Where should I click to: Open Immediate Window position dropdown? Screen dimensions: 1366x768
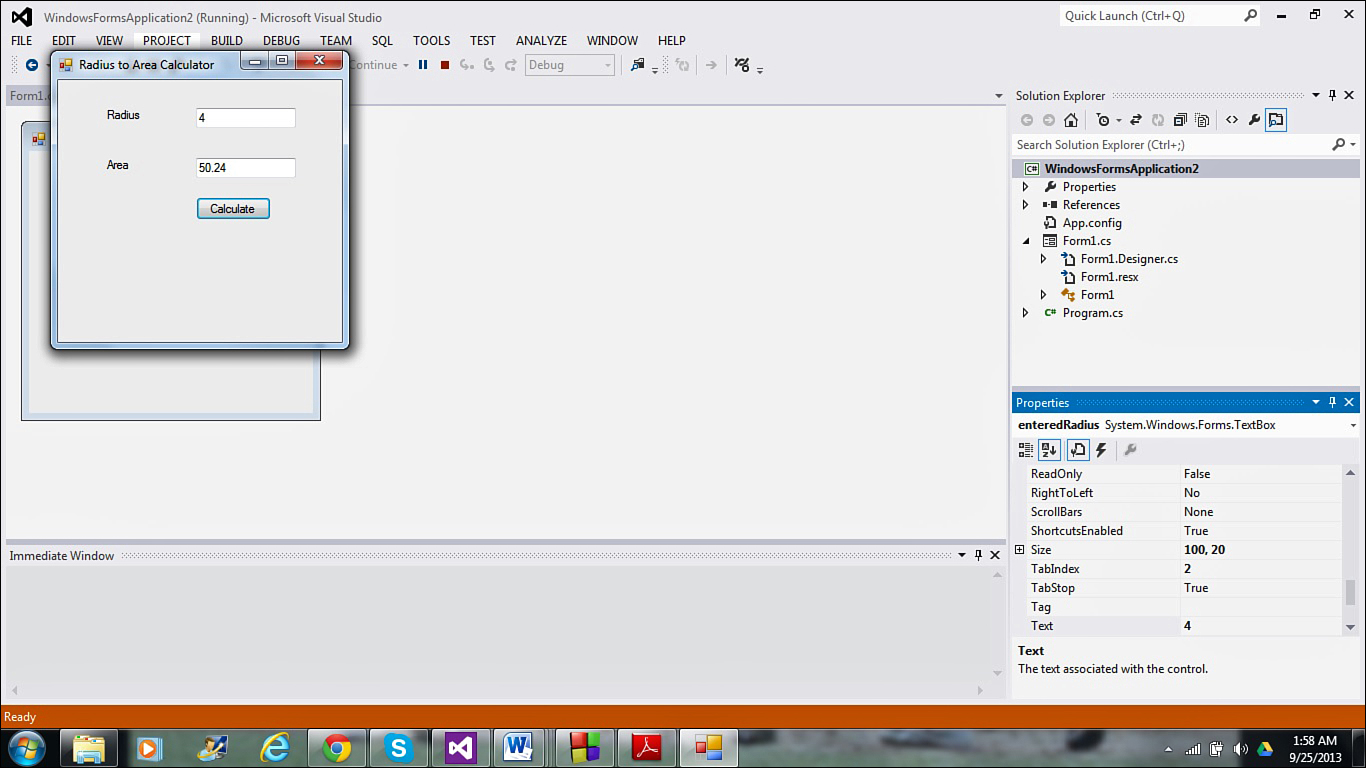point(962,555)
